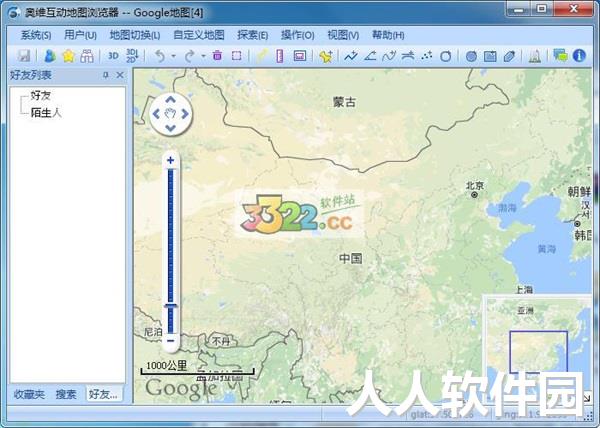
Task: Click the purple screenshot frame icon
Action: coord(300,56)
